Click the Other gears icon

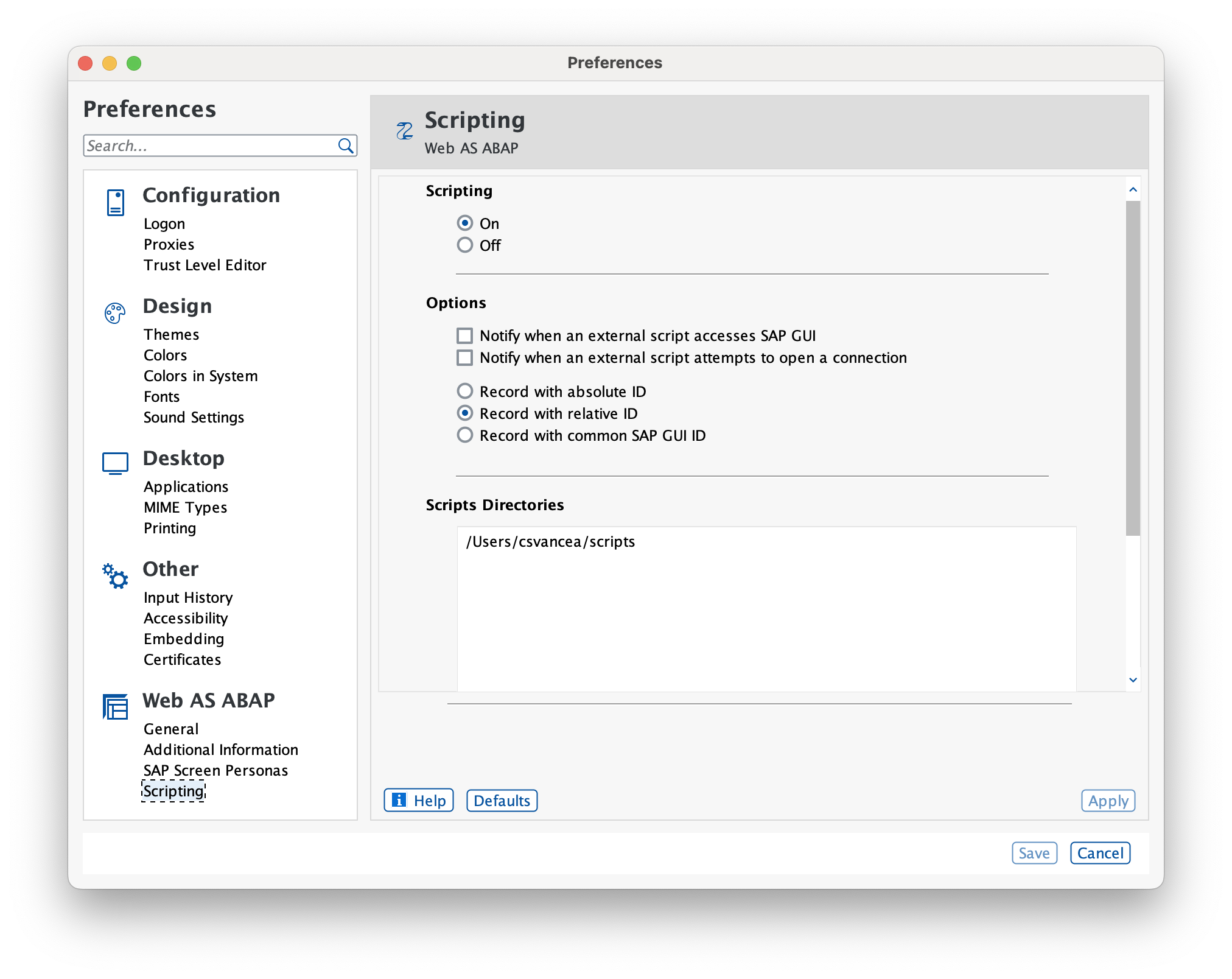pos(115,575)
